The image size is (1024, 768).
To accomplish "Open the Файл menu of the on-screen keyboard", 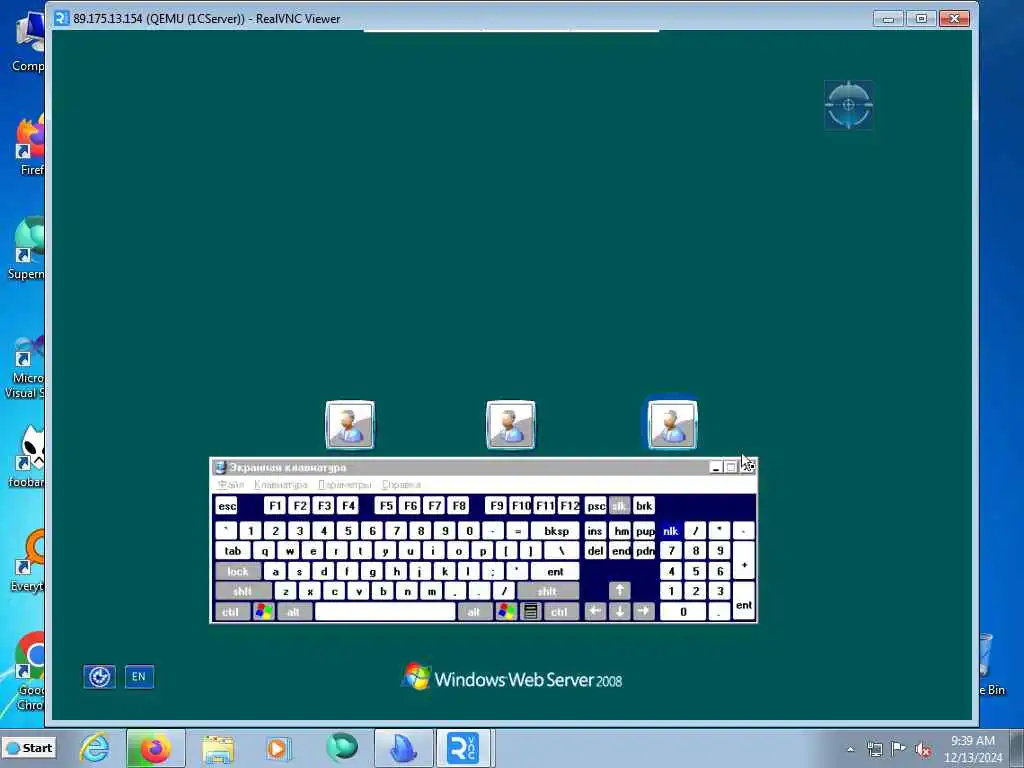I will [x=231, y=485].
